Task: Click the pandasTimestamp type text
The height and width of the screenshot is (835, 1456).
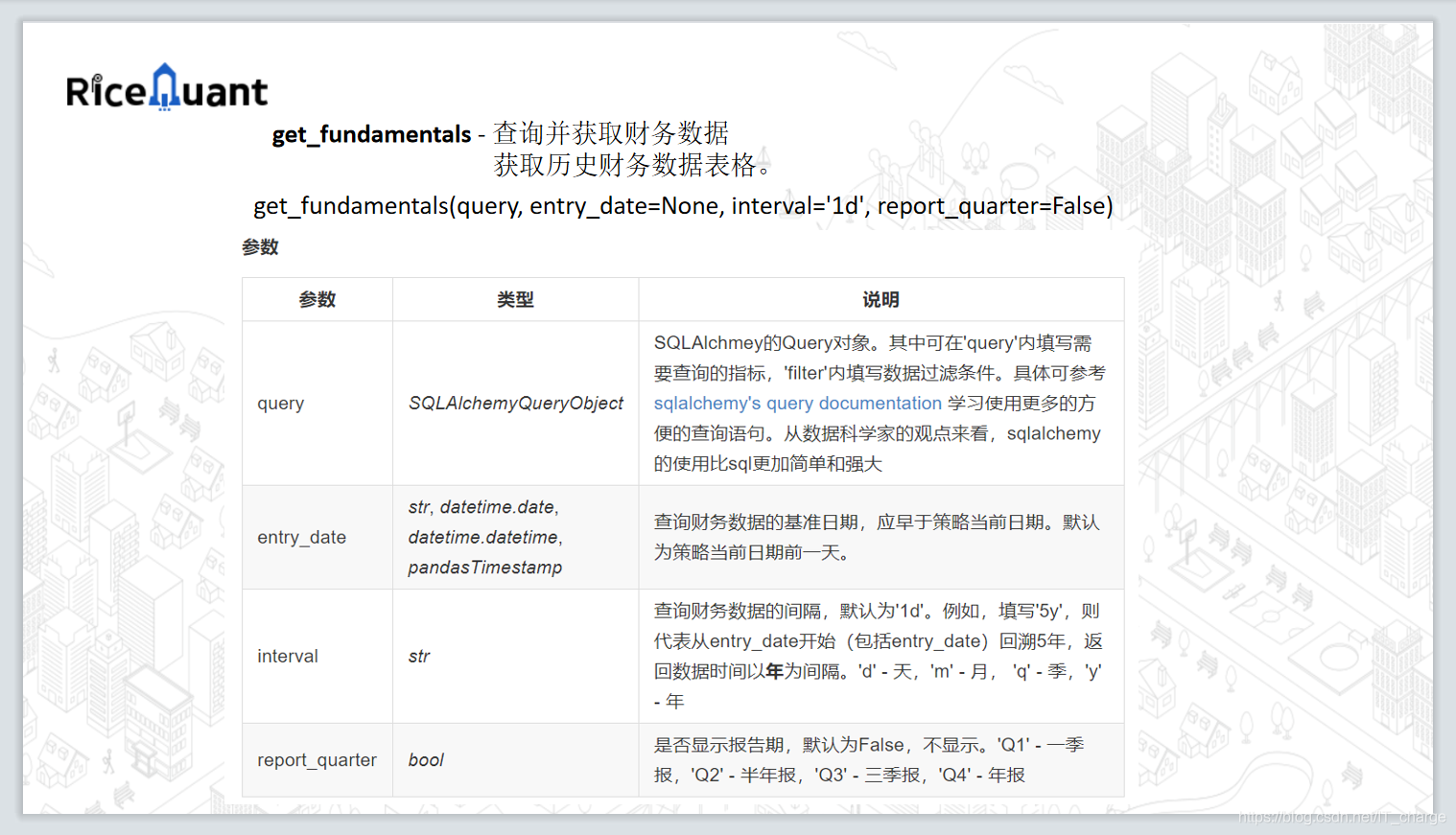Action: click(x=485, y=568)
